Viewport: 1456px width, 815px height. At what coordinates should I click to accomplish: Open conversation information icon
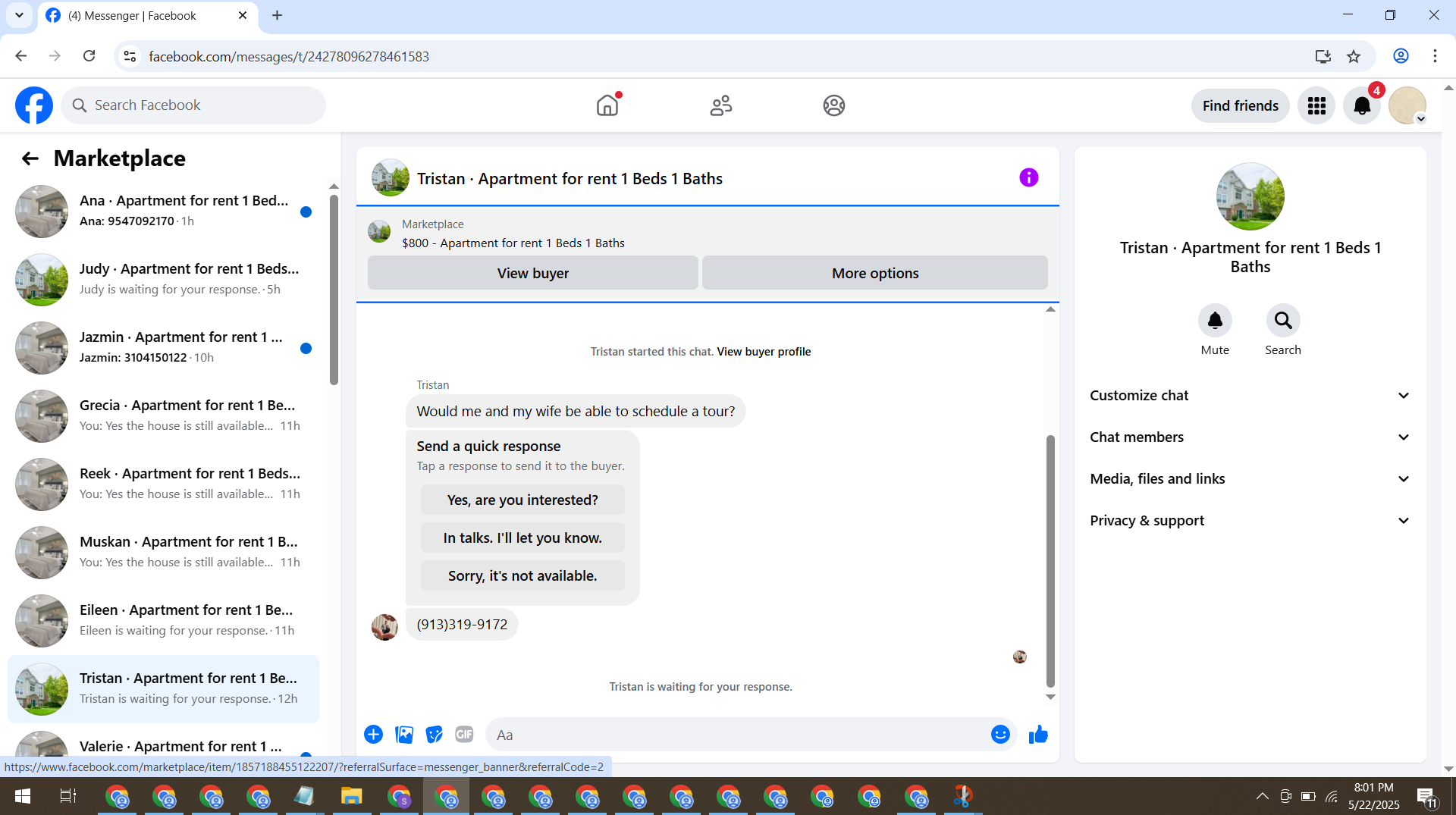(x=1028, y=177)
